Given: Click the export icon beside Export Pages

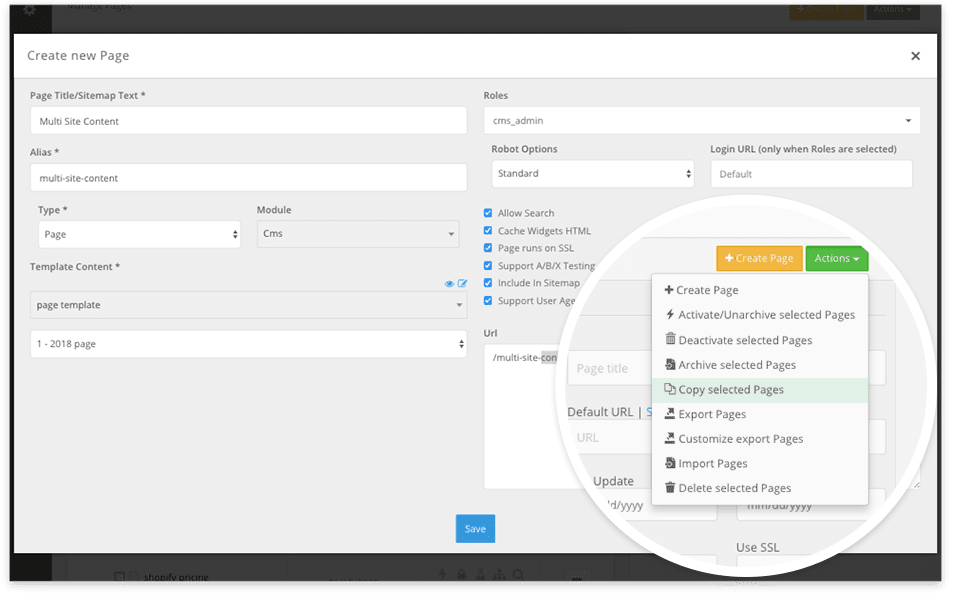Looking at the screenshot, I should 670,414.
